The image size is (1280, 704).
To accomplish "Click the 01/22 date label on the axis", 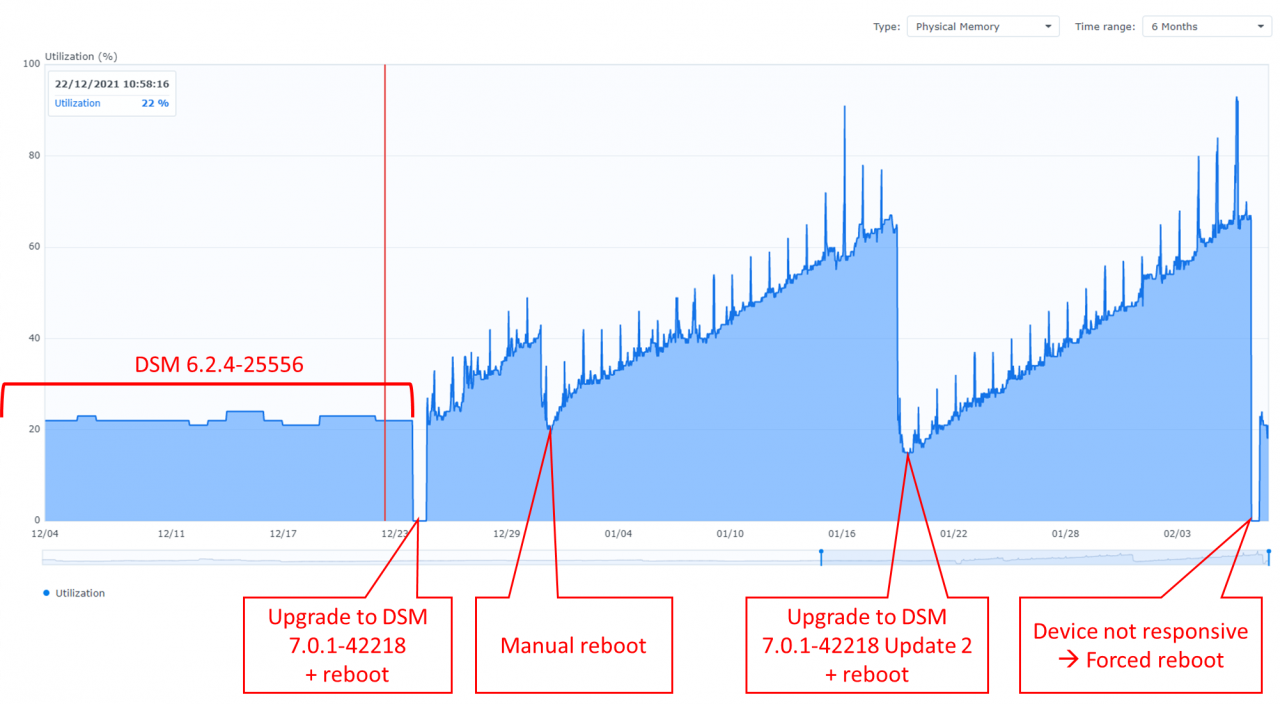I will point(953,533).
